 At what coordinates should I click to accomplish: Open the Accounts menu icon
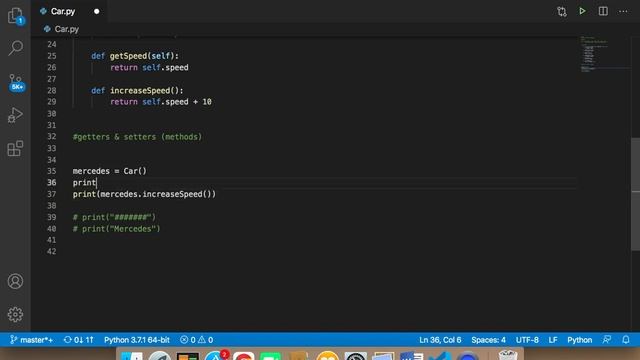coord(16,281)
